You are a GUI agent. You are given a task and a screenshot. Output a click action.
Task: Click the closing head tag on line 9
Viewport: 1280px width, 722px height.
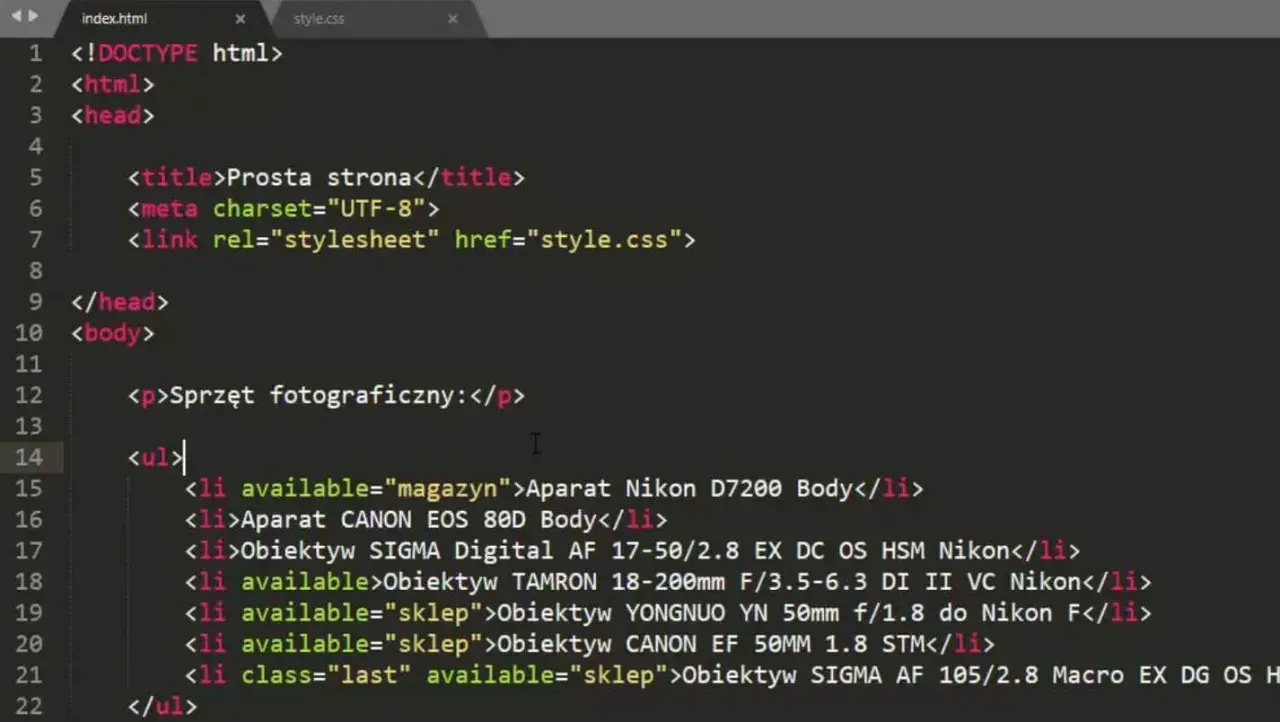click(x=120, y=302)
